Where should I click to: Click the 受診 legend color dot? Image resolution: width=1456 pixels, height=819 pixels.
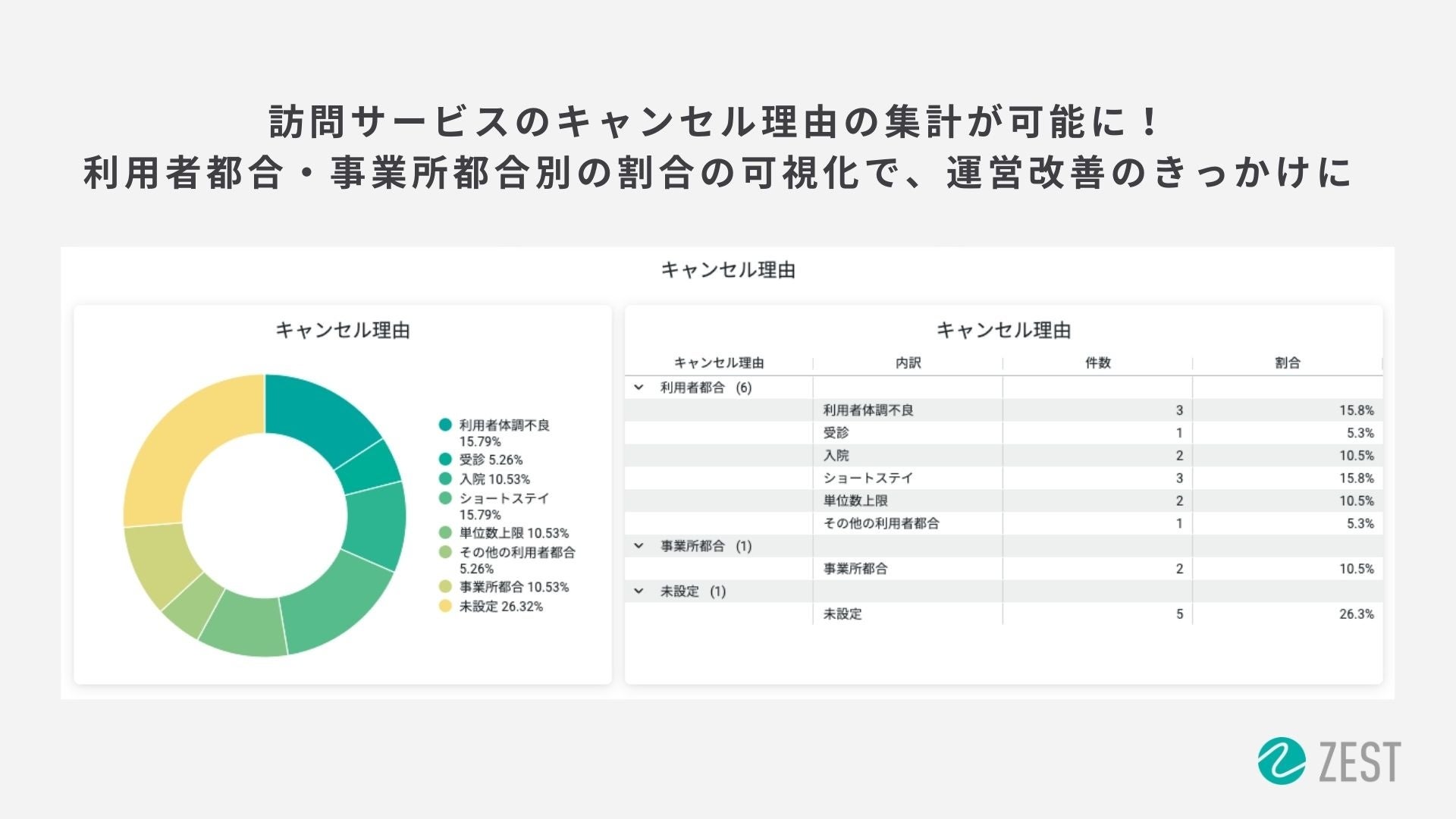click(x=445, y=460)
